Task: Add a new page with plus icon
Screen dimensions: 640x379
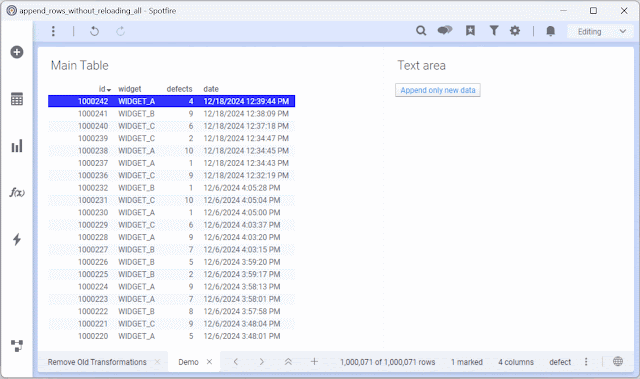Action: click(314, 361)
